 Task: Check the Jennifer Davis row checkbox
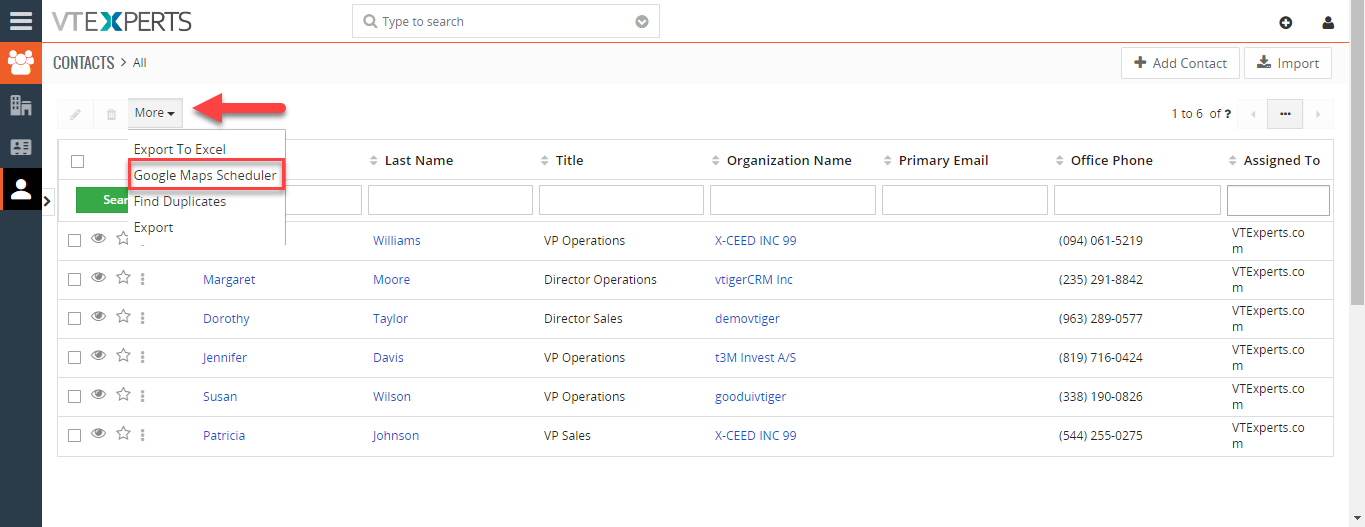pos(74,358)
